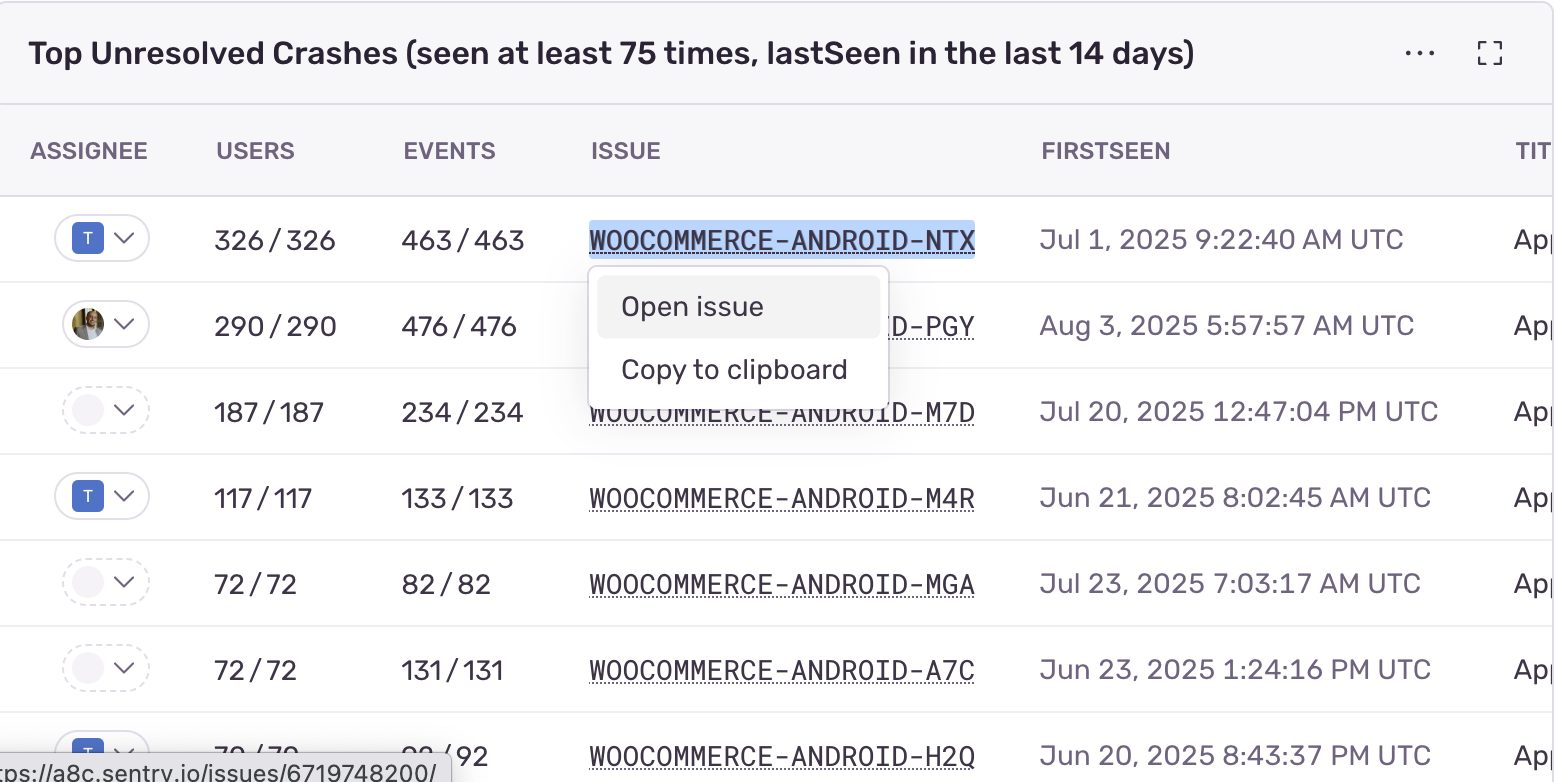Screen dimensions: 1554x782
Task: Click the assignee avatar for WOOCOMMERCE-ANDROID-NTX
Action: (89, 239)
